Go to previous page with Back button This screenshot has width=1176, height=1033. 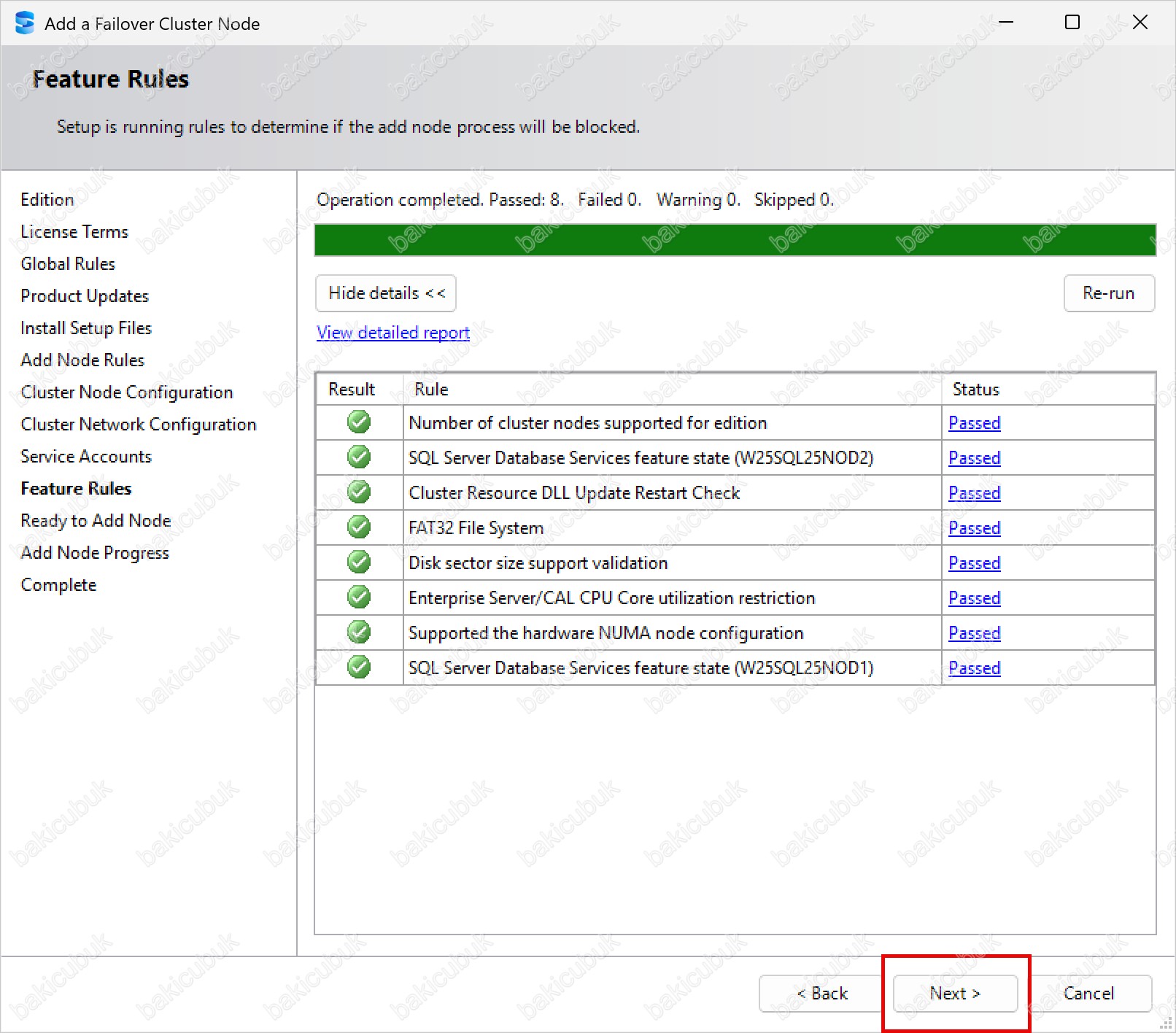click(821, 994)
